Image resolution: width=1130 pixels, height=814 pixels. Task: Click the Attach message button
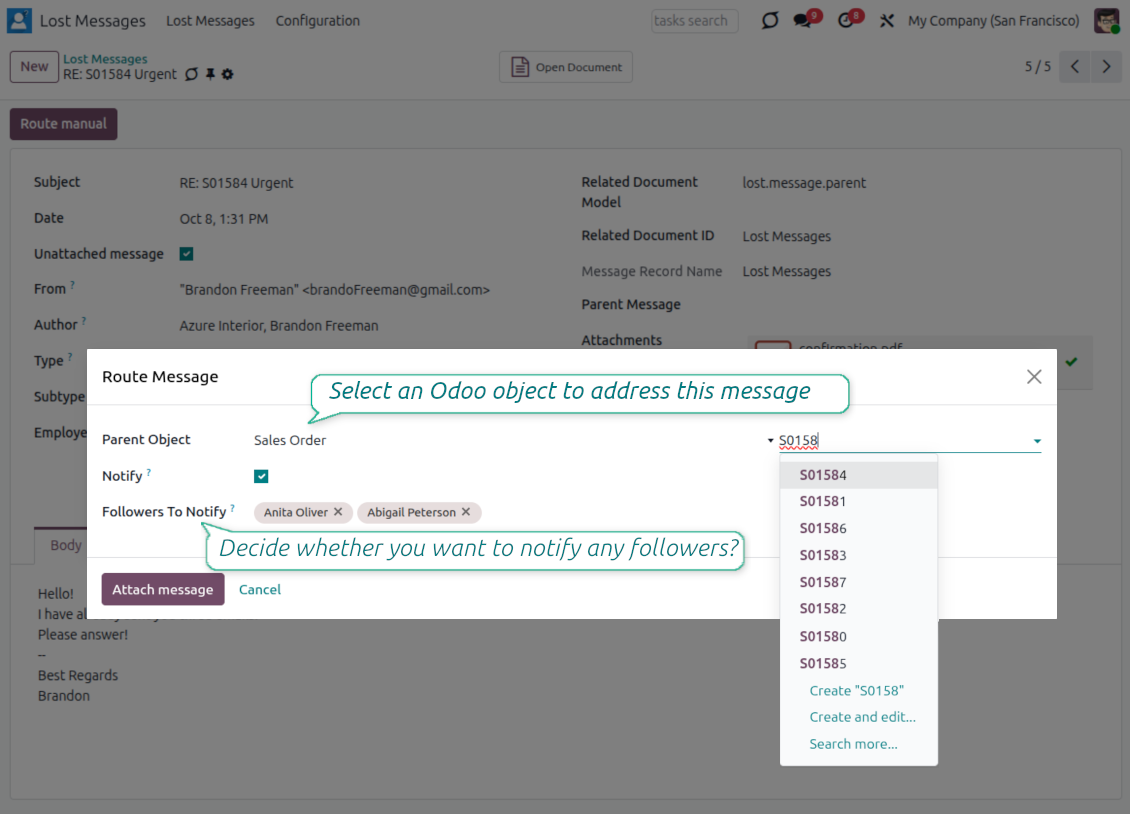click(x=163, y=589)
